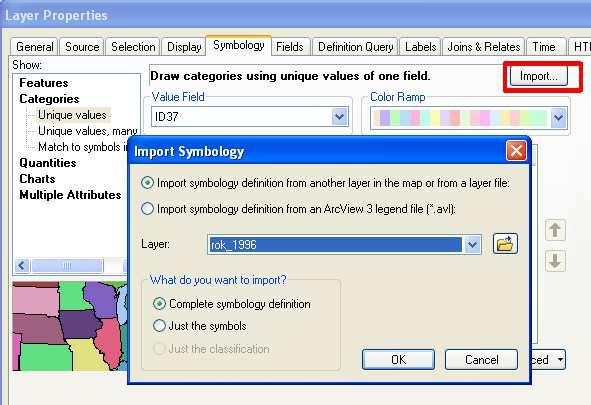Open the Definition Query tab
Screen dimensions: 591x405
355,47
